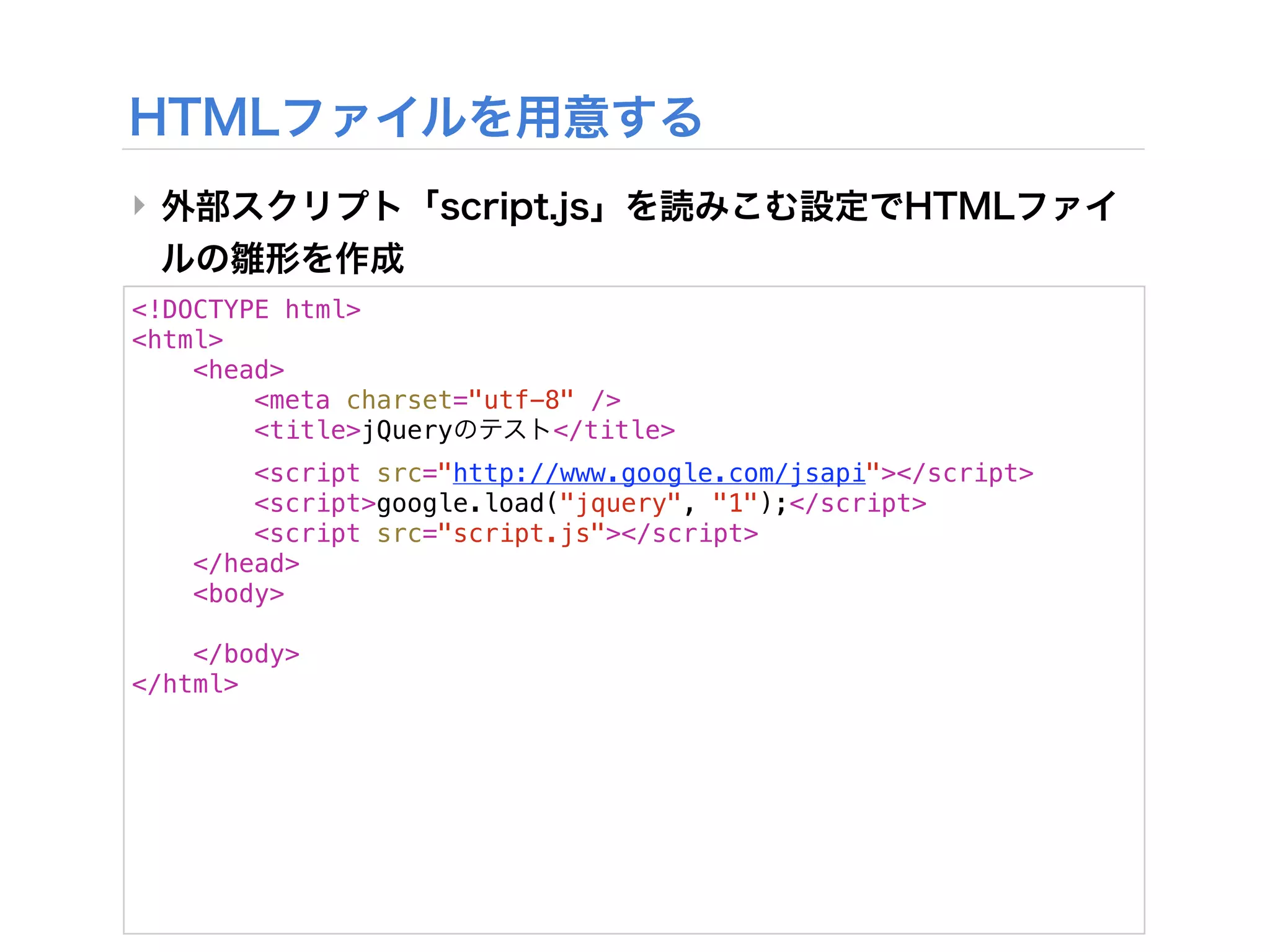Click the second bullet line ルの雛形を作成
Image resolution: width=1270 pixels, height=952 pixels.
[x=283, y=258]
